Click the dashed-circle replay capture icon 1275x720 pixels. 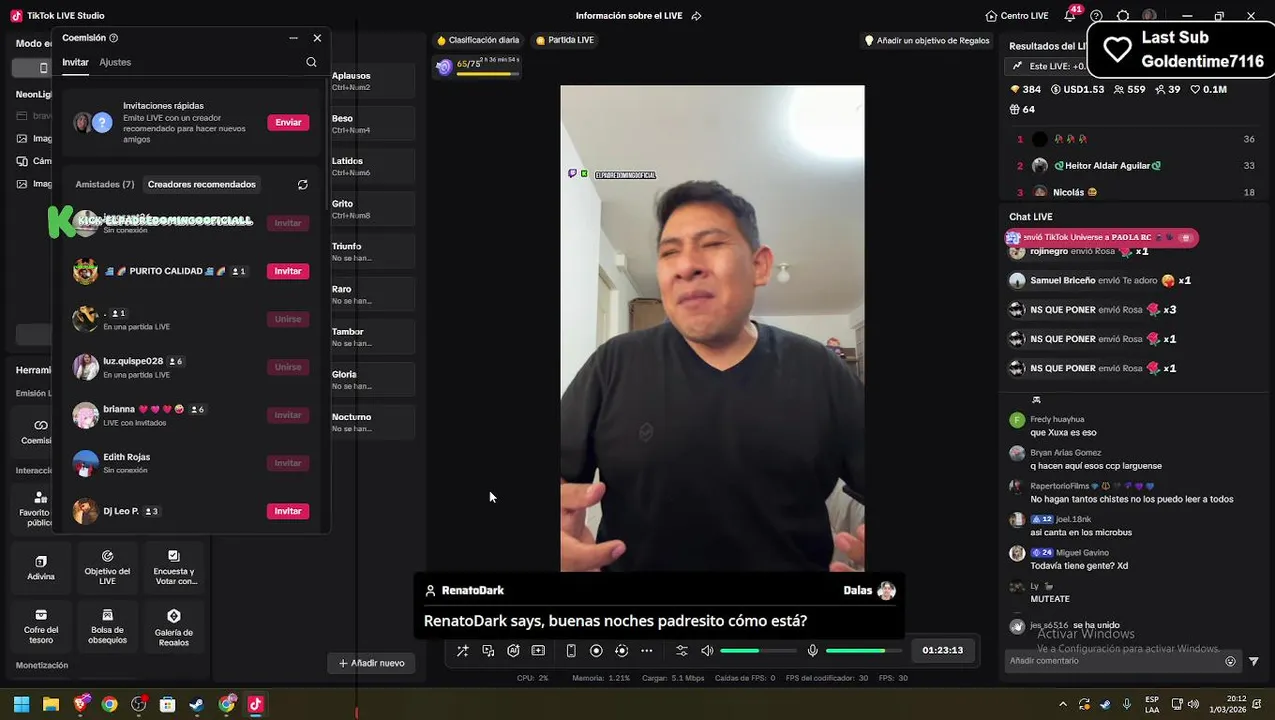coord(621,651)
